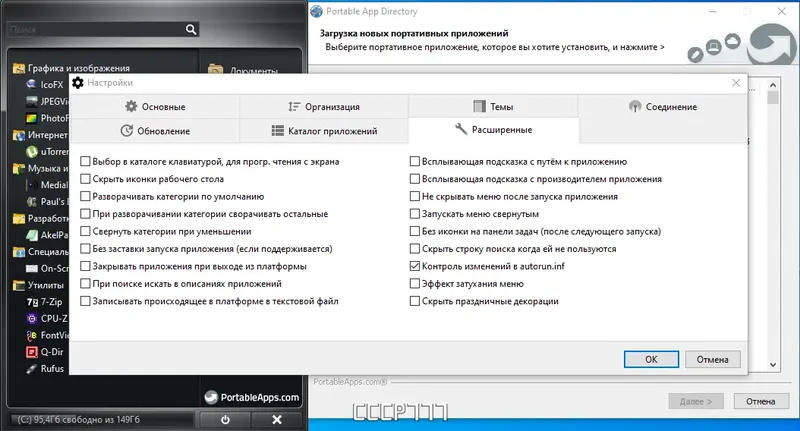Tick Скрыть иконки рабочего стола
800x431 pixels.
pyautogui.click(x=85, y=179)
